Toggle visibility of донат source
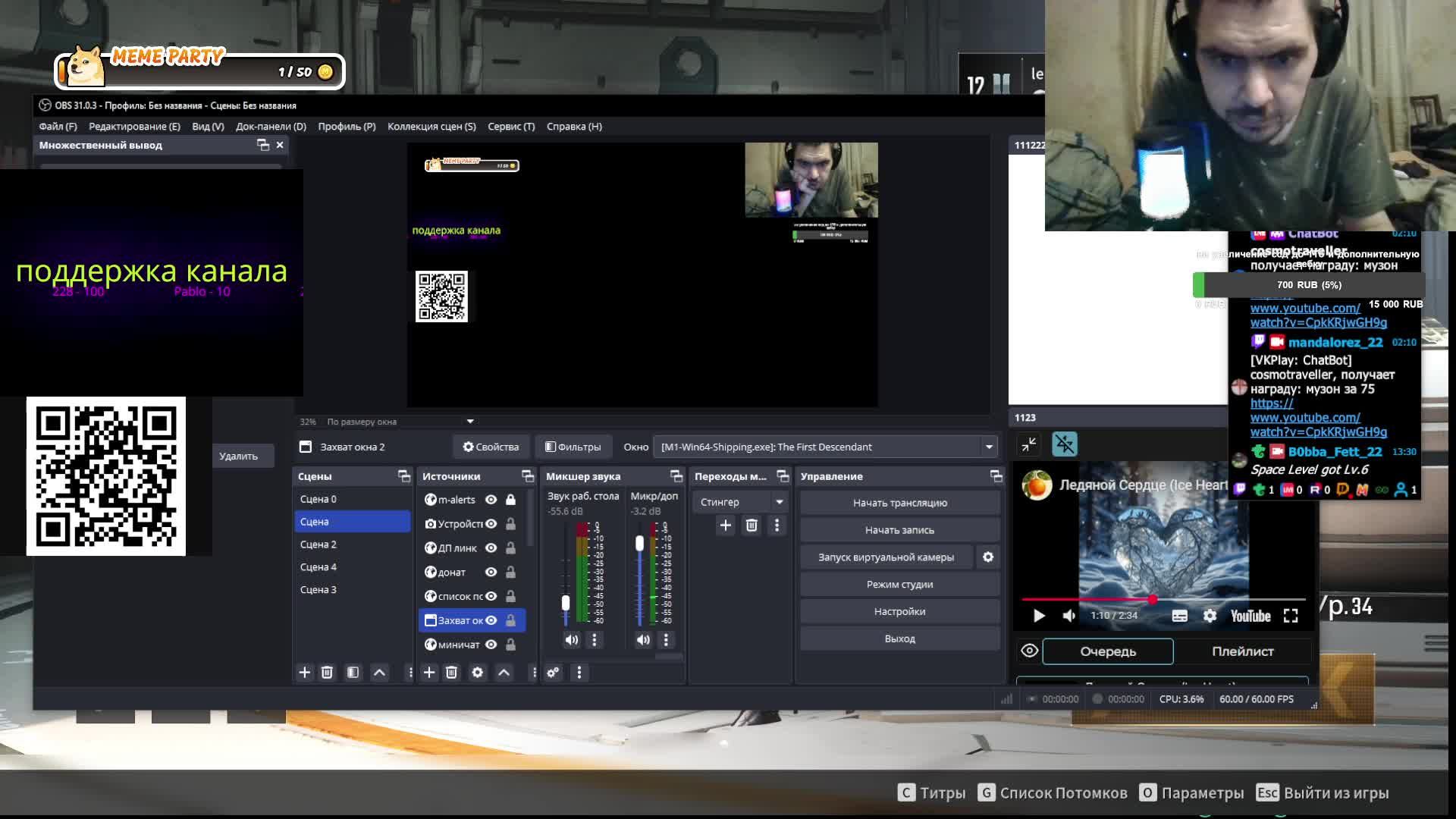This screenshot has width=1456, height=819. (491, 573)
